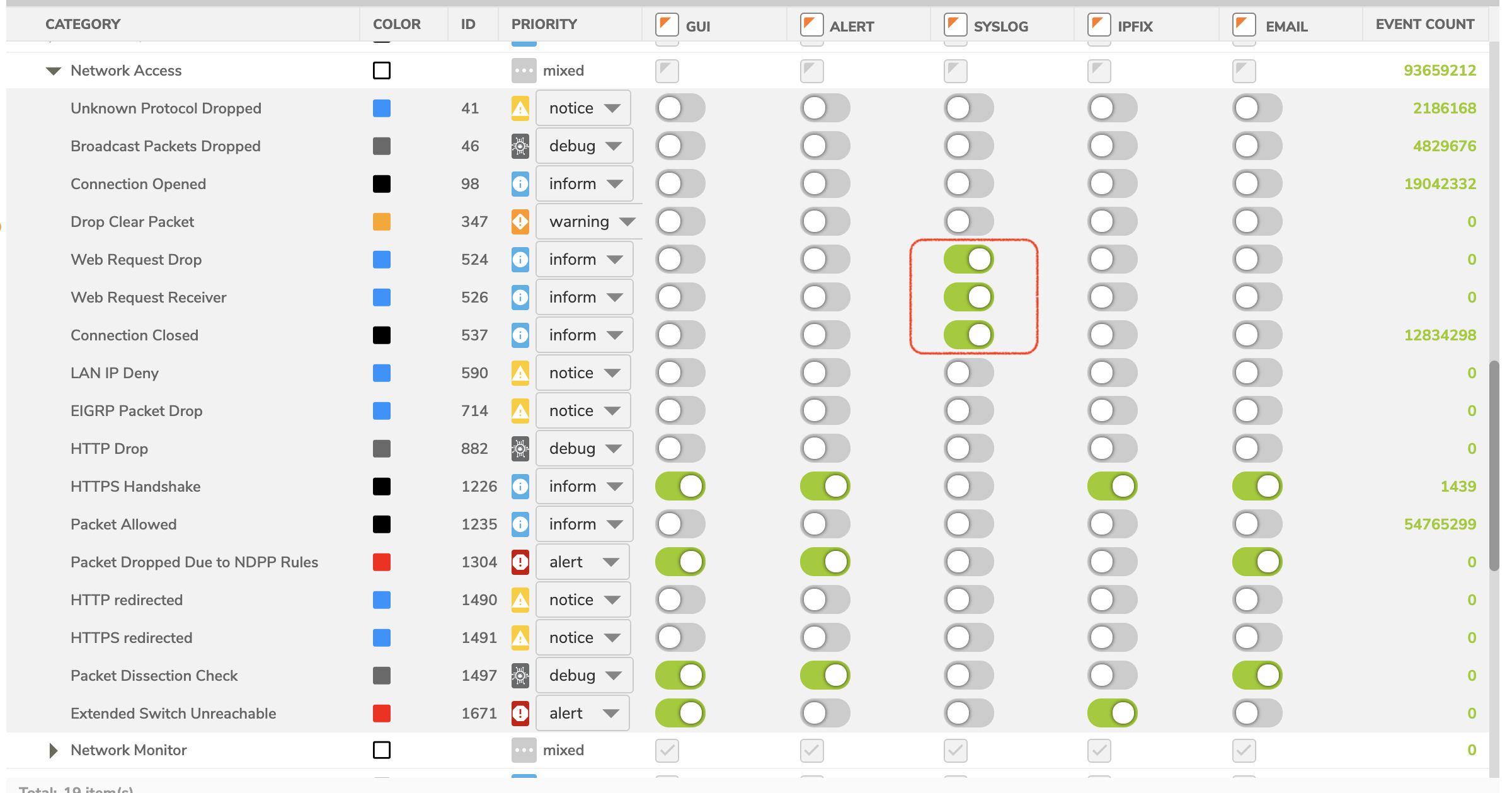Click the mixed priority icon for Network Monitor

click(524, 750)
